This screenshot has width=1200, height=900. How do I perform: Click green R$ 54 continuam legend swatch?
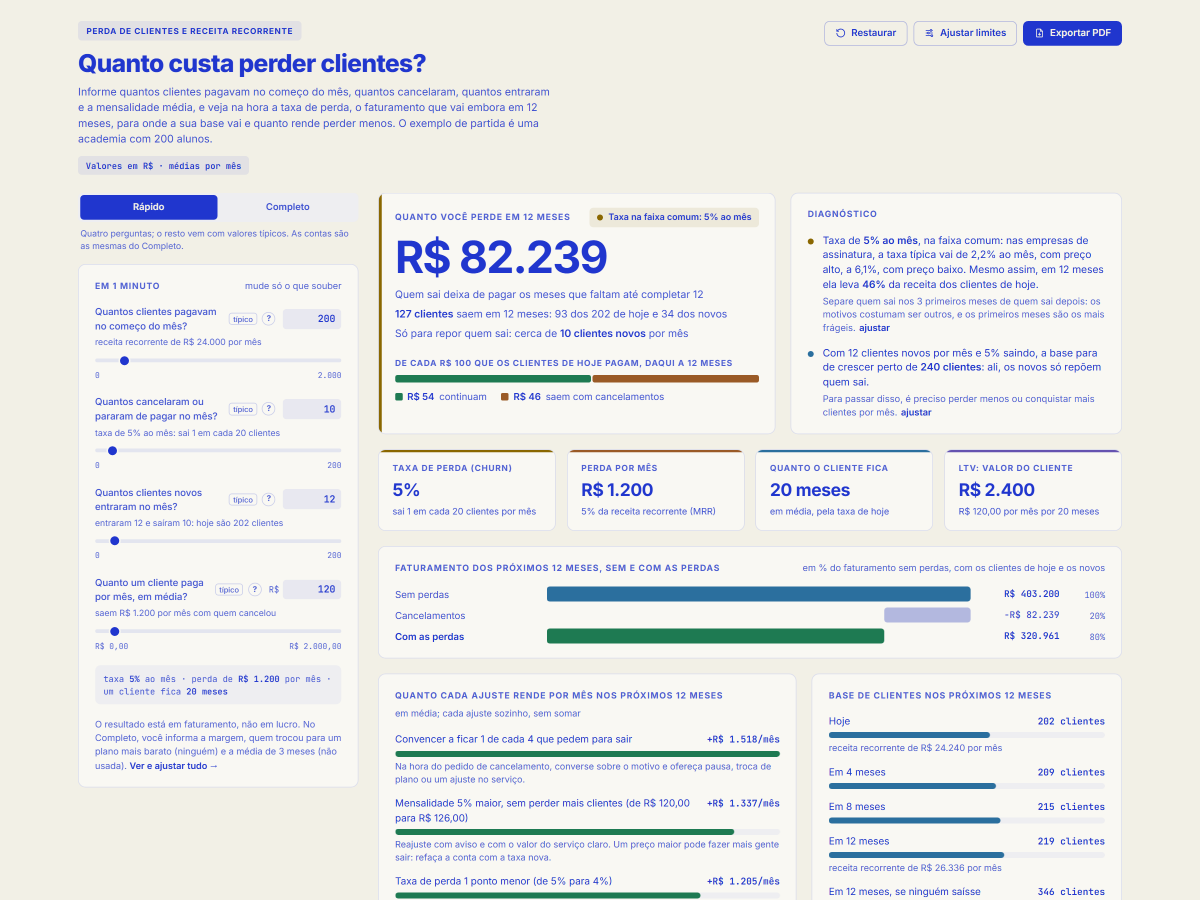coord(399,397)
